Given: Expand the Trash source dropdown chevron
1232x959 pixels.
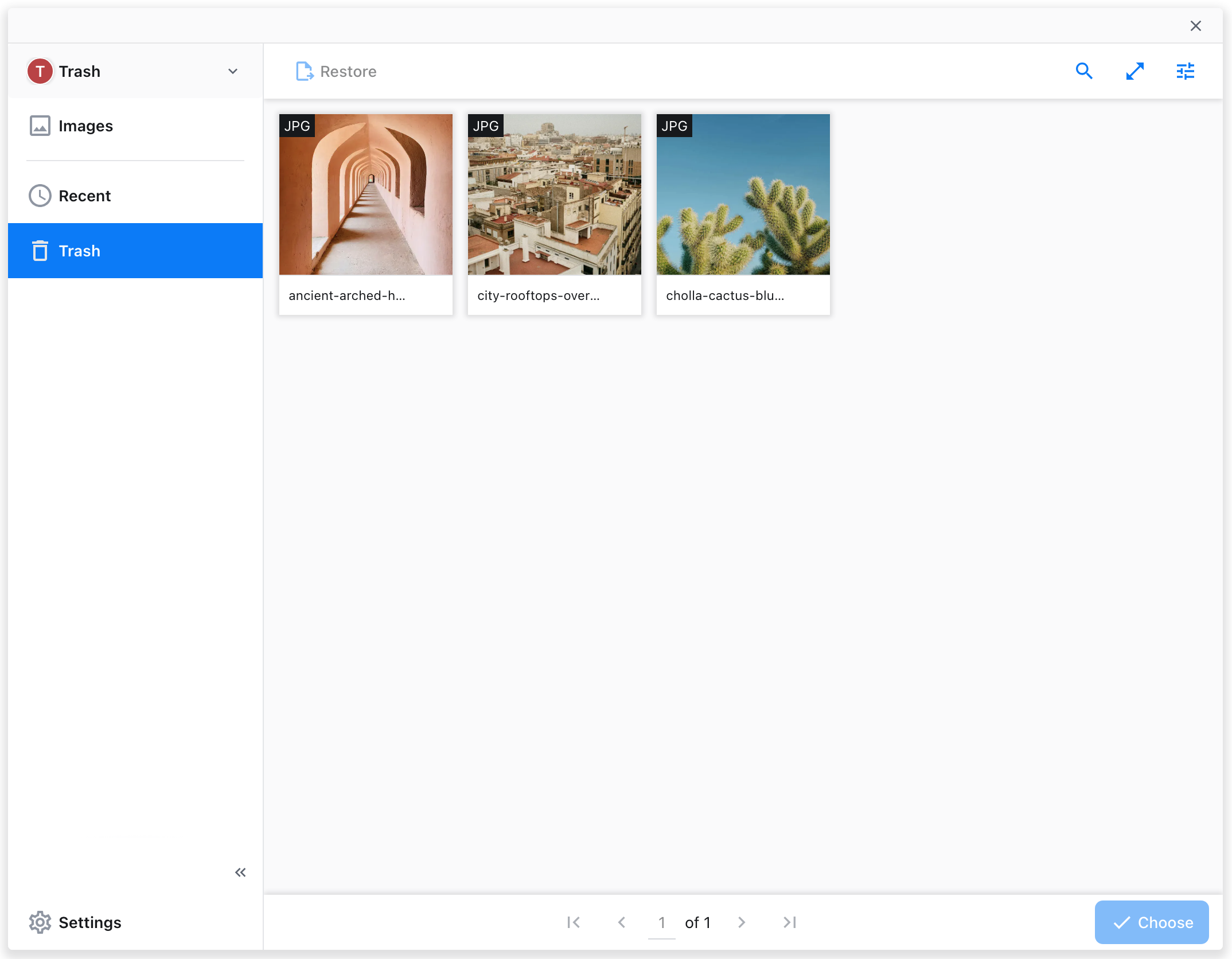Looking at the screenshot, I should point(233,71).
